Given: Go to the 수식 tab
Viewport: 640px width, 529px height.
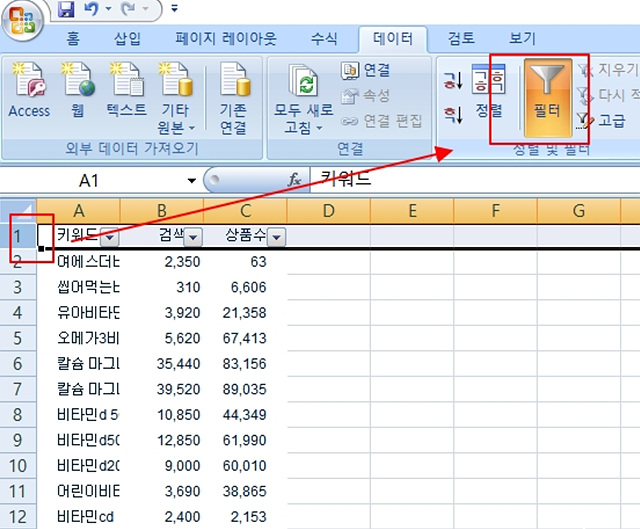Looking at the screenshot, I should coord(324,39).
